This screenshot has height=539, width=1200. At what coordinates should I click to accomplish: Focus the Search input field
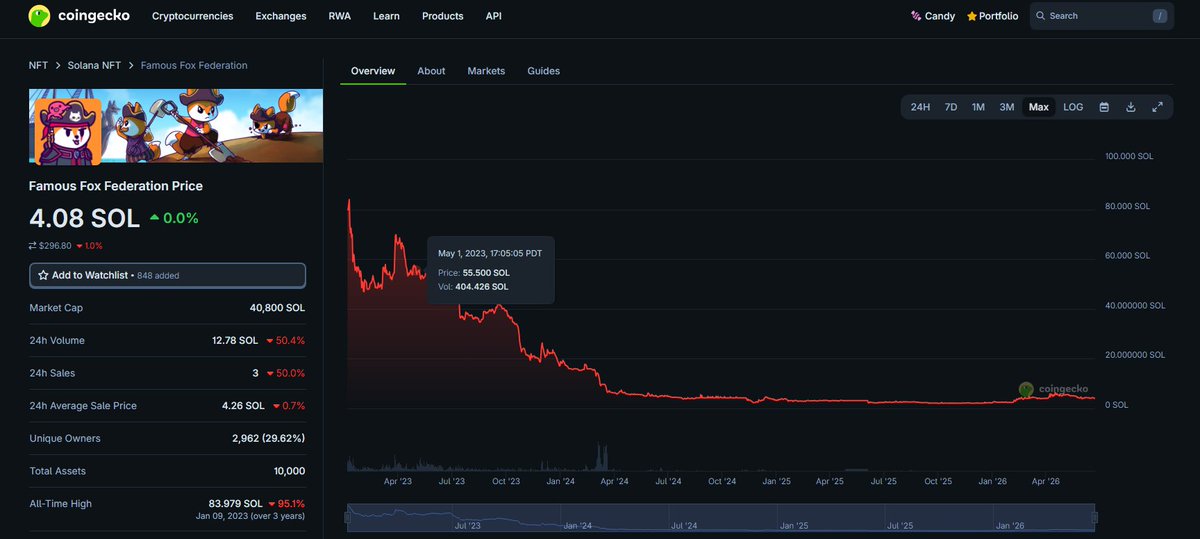point(1101,16)
